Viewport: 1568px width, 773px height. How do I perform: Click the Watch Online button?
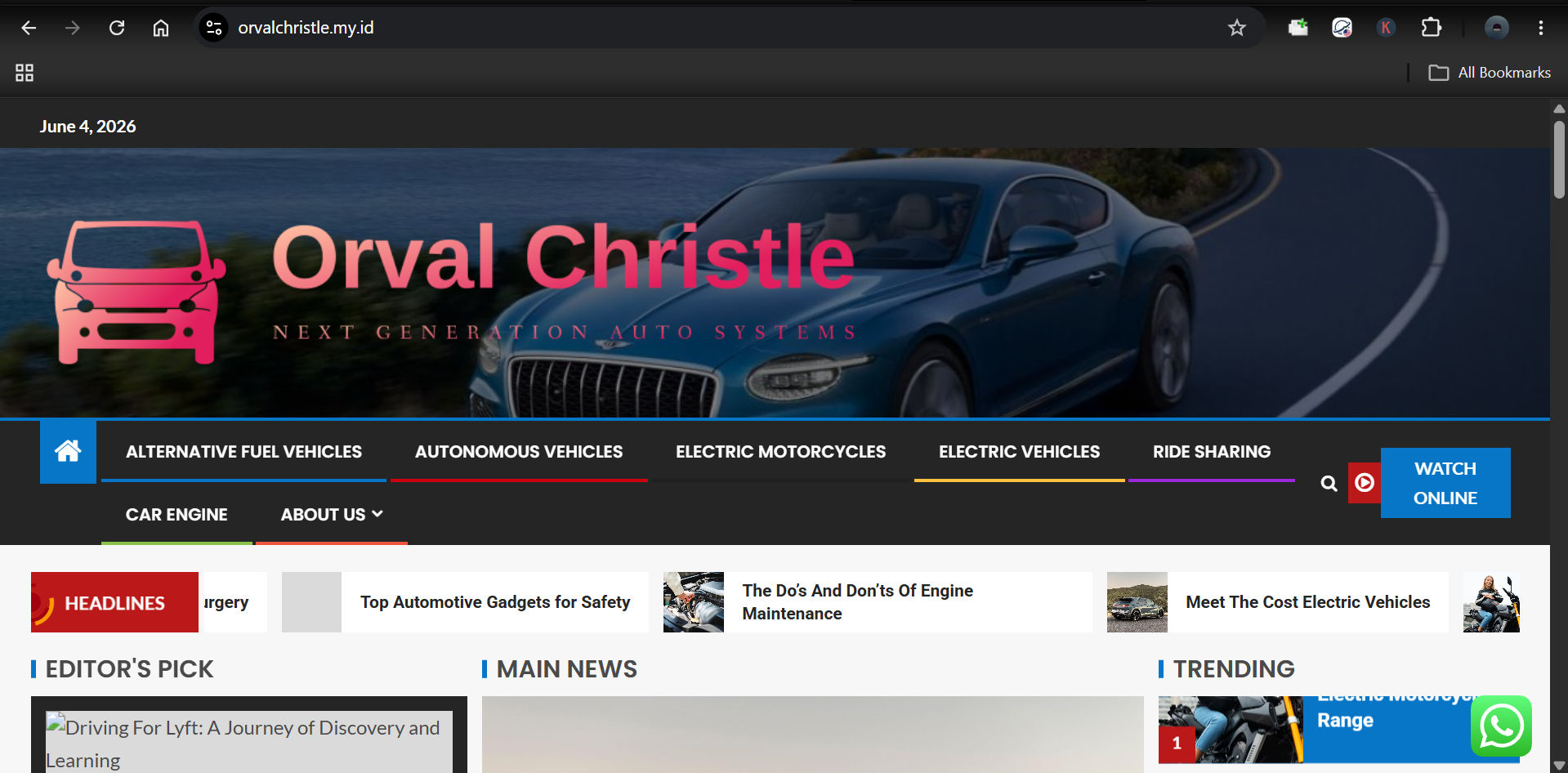pyautogui.click(x=1445, y=483)
